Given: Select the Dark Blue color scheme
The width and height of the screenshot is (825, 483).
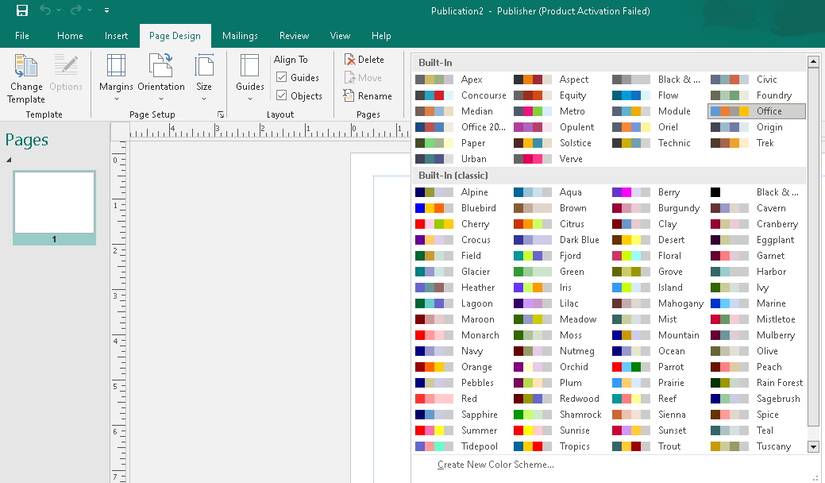Looking at the screenshot, I should 557,239.
